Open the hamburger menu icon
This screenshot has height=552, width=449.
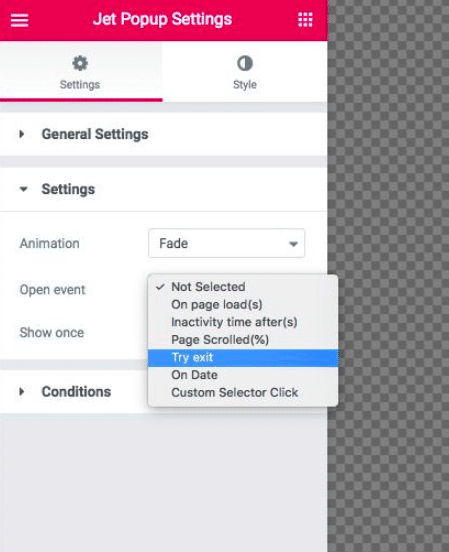[19, 20]
